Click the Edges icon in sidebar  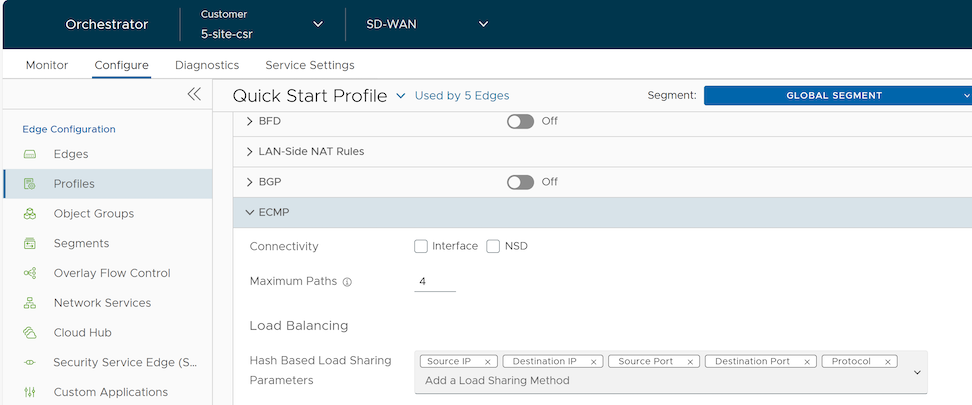pos(30,155)
